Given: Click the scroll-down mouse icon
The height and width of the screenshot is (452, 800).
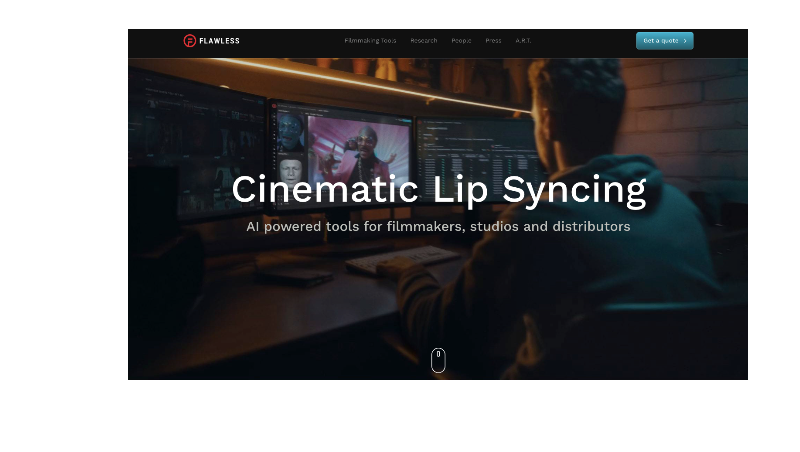Looking at the screenshot, I should click(438, 360).
